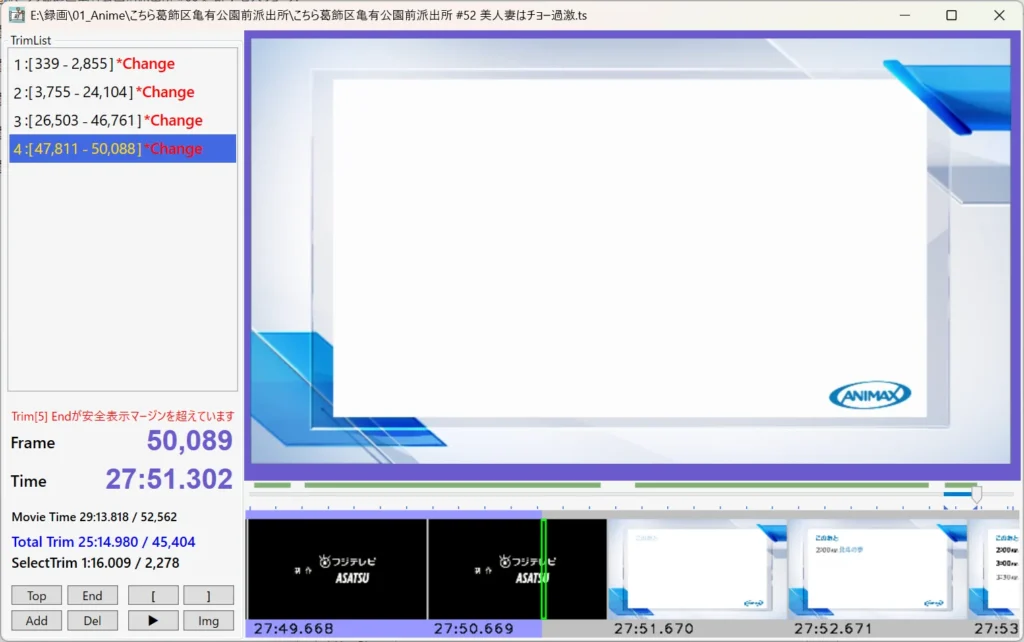Select trim 1 [339 - 2,855]
The width and height of the screenshot is (1024, 642).
click(94, 64)
